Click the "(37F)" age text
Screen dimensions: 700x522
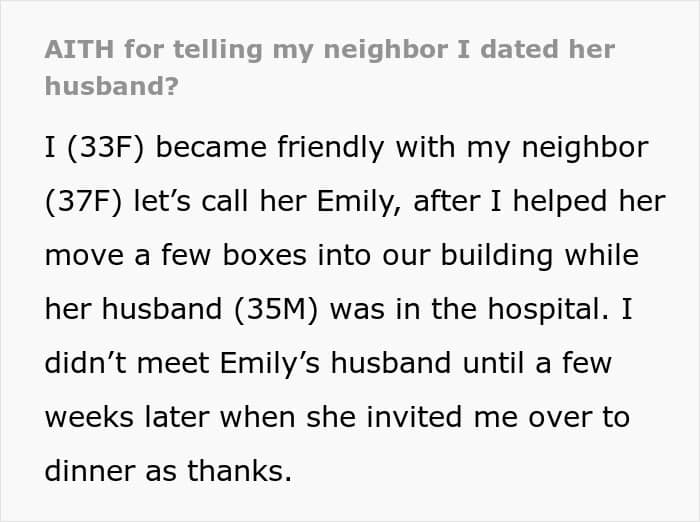(83, 201)
